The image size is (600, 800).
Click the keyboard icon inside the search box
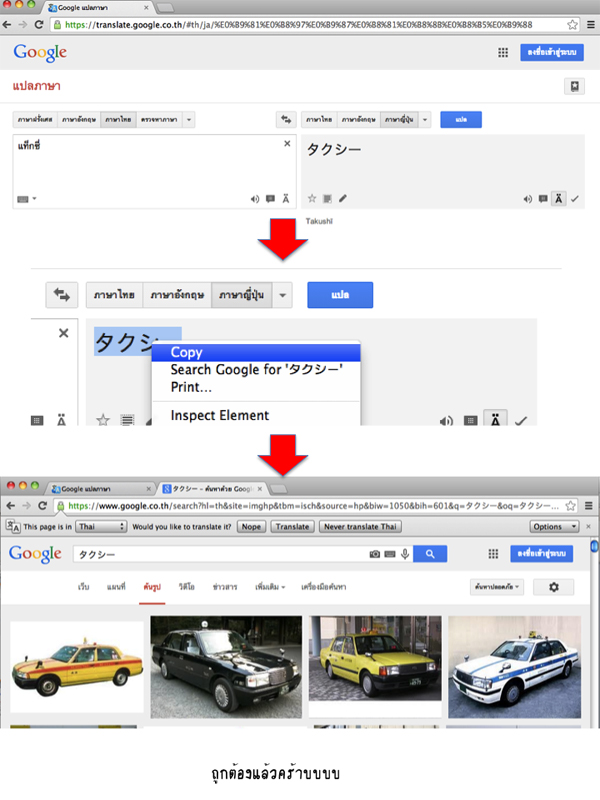390,554
